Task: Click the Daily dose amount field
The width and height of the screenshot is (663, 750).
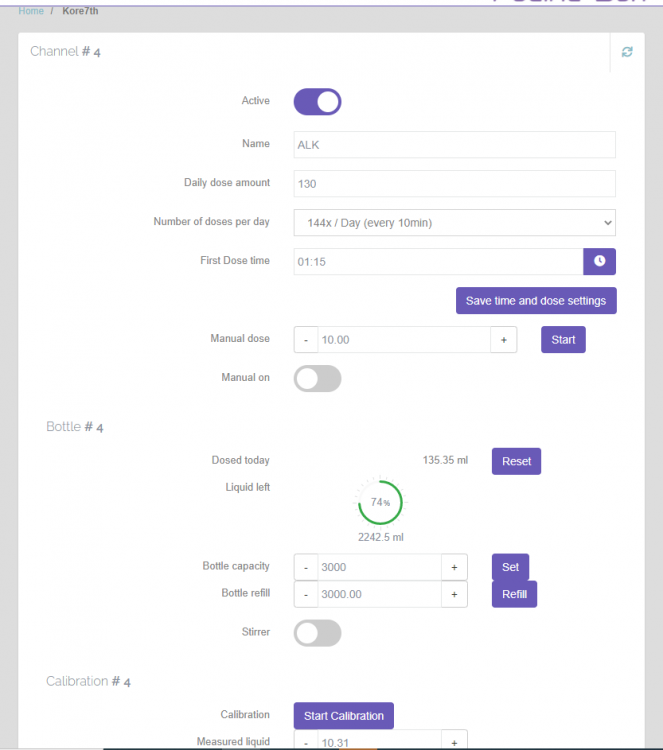Action: 454,184
